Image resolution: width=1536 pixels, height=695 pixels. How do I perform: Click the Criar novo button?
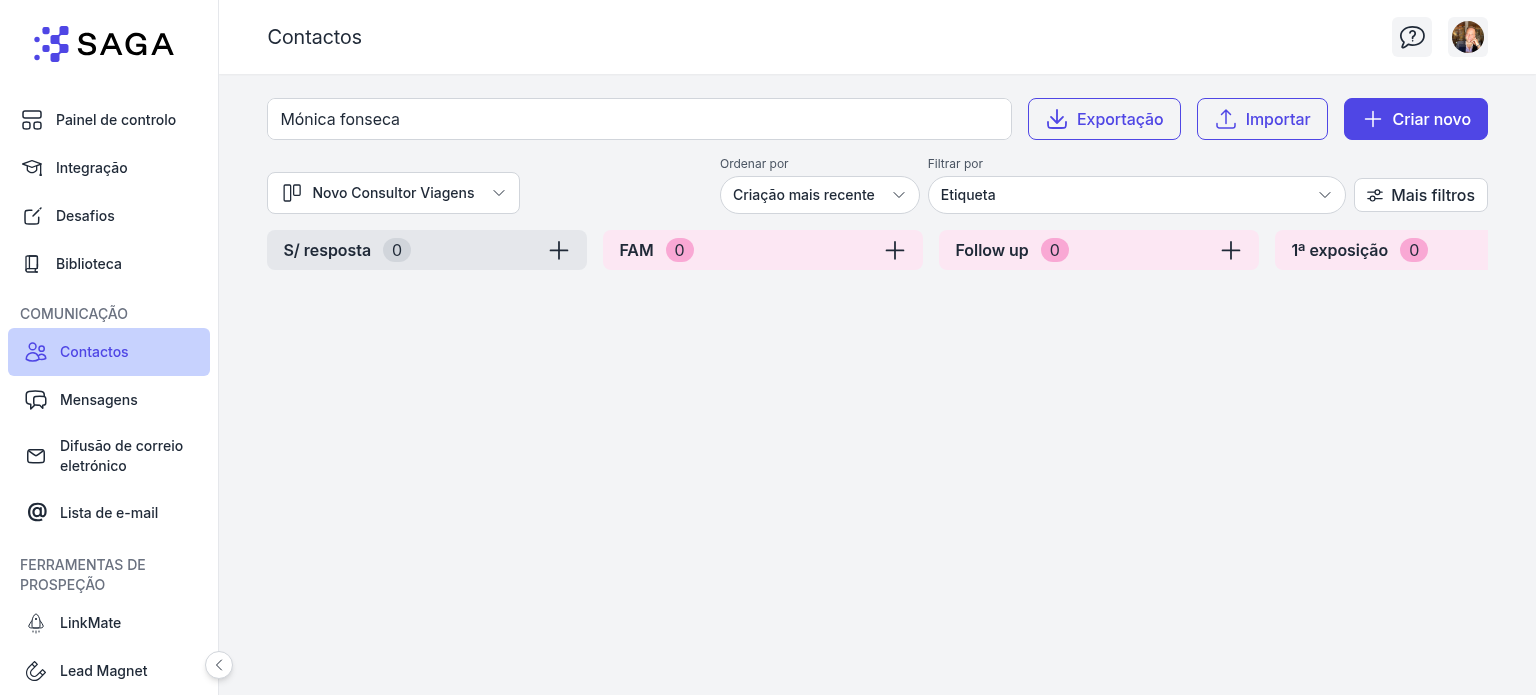pyautogui.click(x=1415, y=119)
